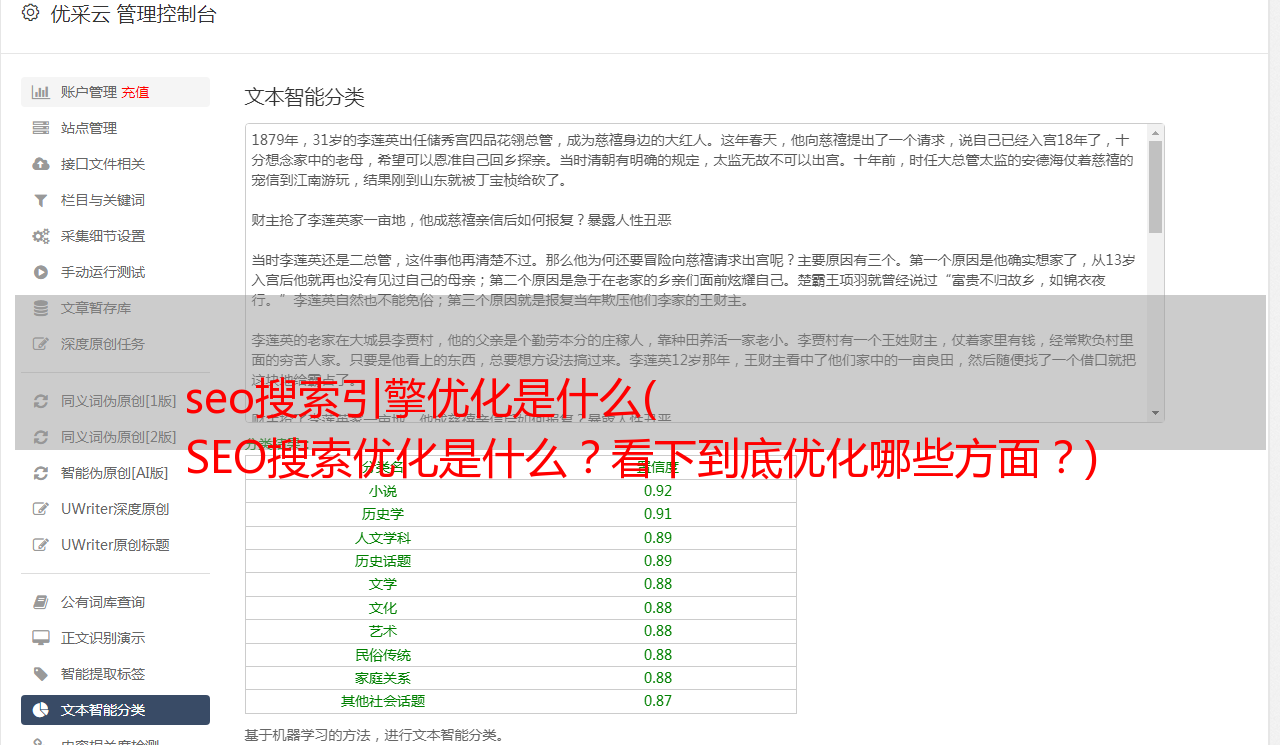Click the 家庭关系 category cell
This screenshot has width=1280, height=745.
[383, 678]
